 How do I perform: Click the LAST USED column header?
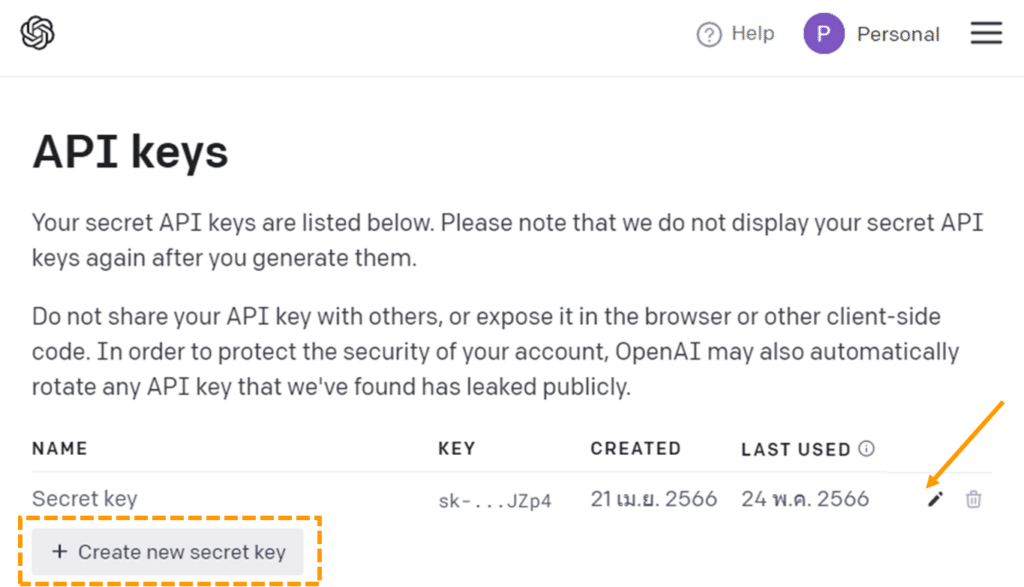coord(795,449)
